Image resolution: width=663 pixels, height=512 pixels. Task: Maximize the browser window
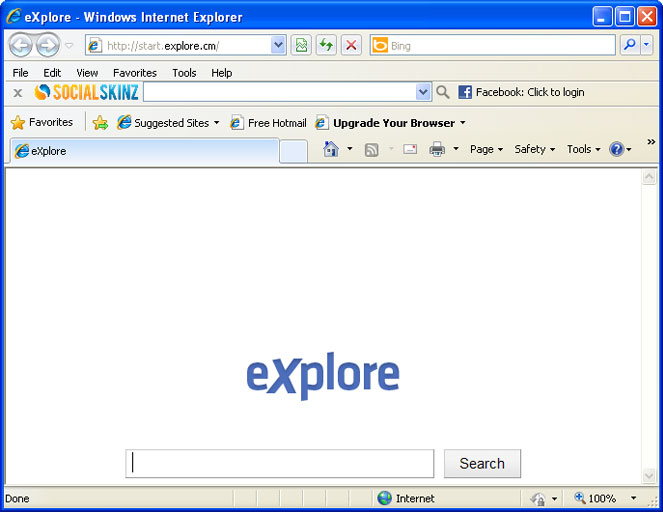pyautogui.click(x=625, y=17)
